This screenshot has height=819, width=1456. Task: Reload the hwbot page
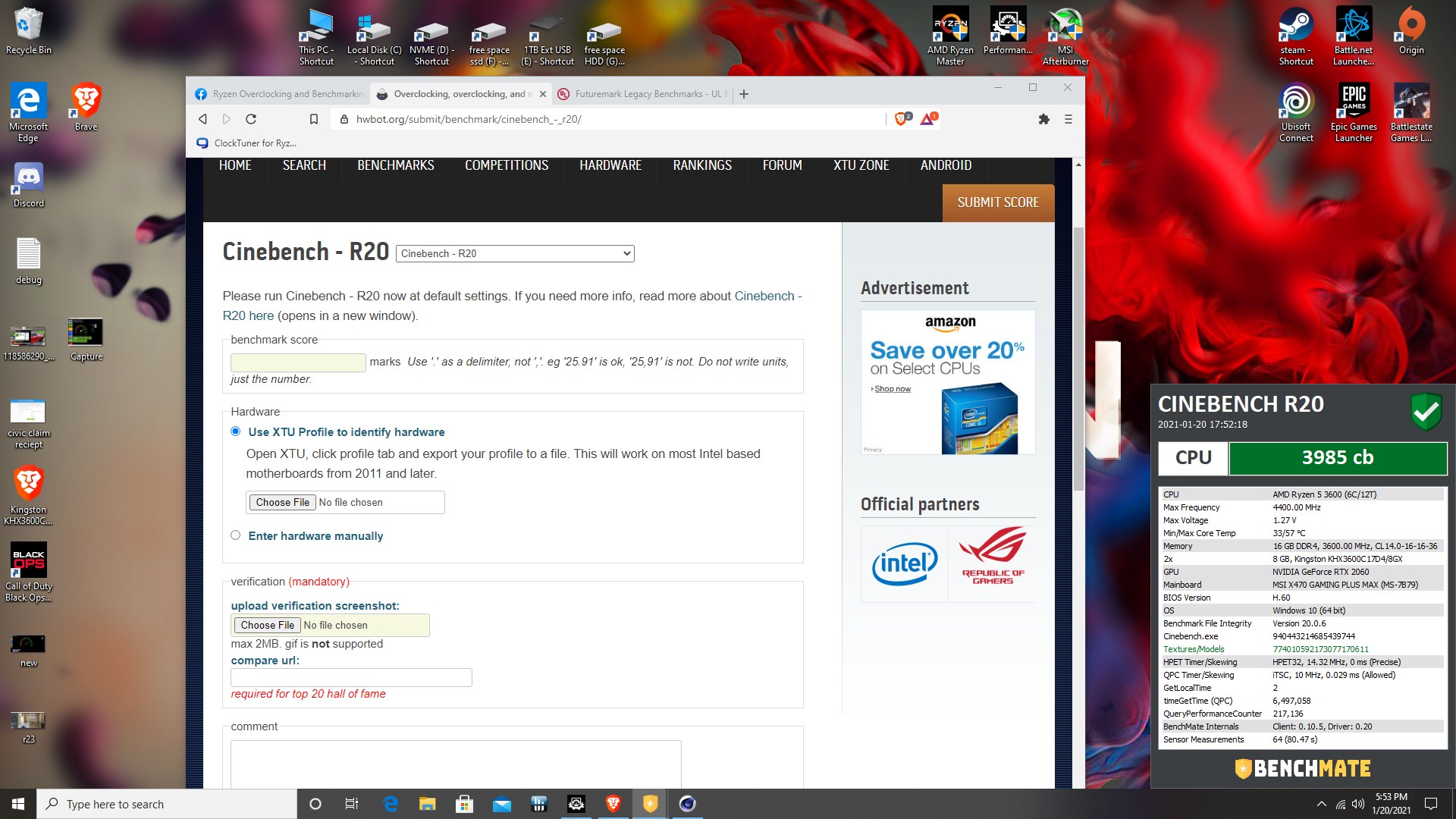pos(251,119)
